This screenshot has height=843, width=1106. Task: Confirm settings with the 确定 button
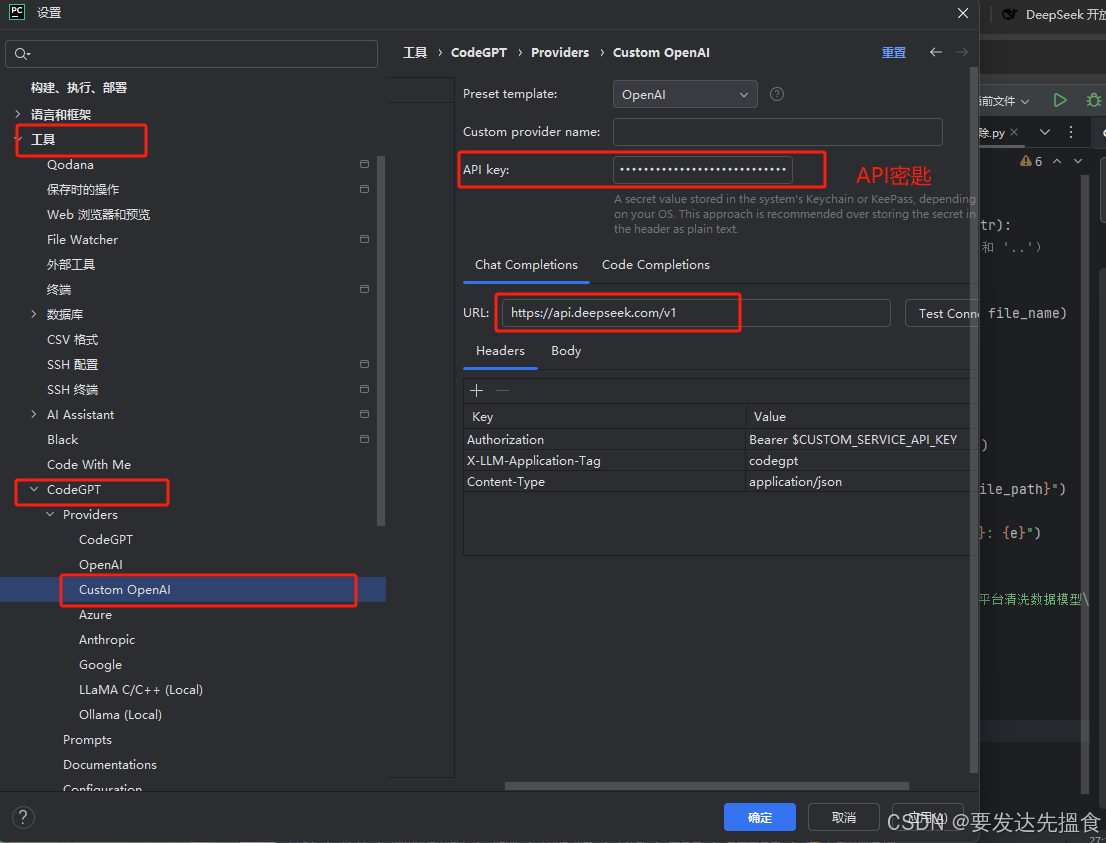[x=760, y=817]
